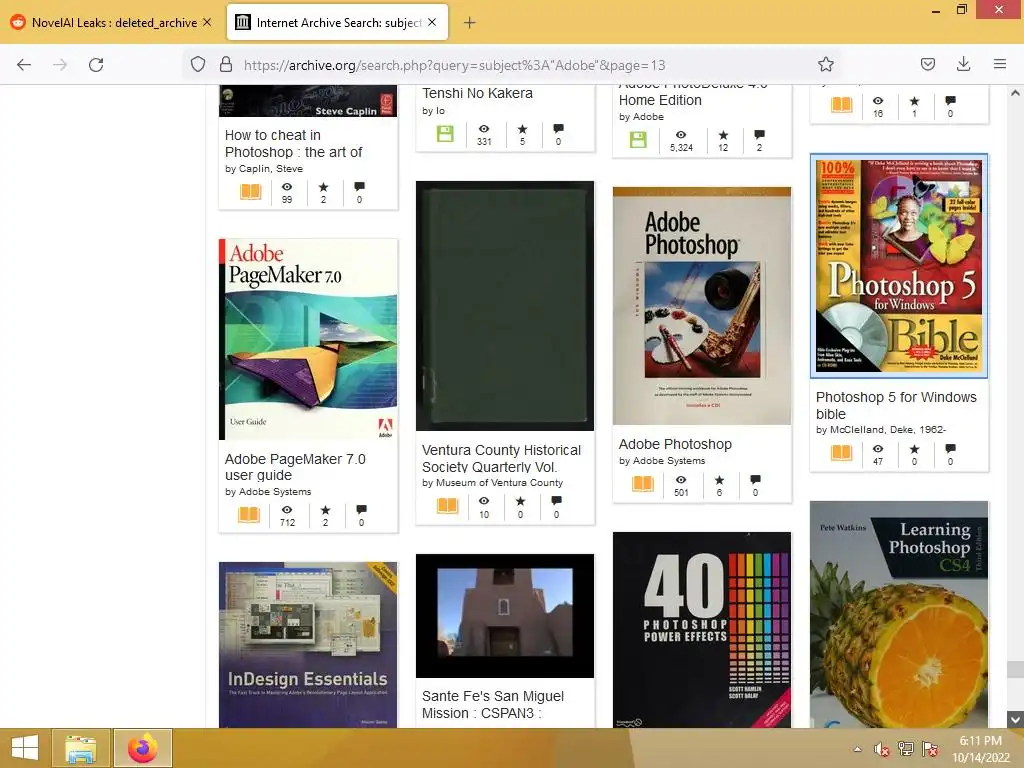Click reviews bubble on Adobe PageMaker 7.0

(x=361, y=509)
